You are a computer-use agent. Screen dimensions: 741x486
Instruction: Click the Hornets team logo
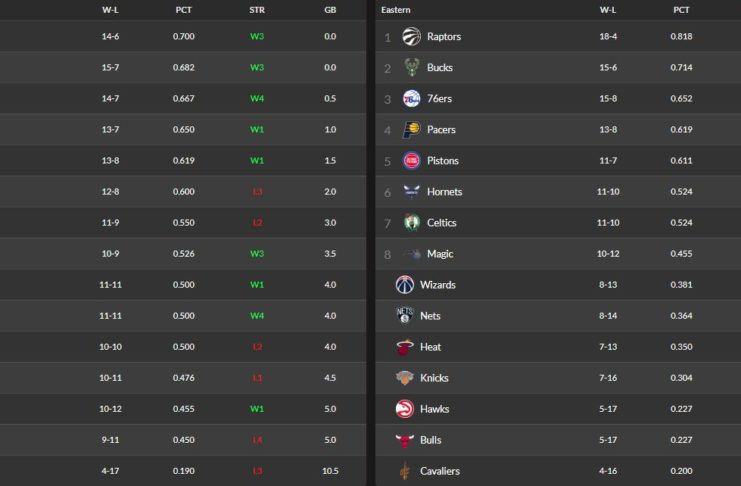coord(411,192)
